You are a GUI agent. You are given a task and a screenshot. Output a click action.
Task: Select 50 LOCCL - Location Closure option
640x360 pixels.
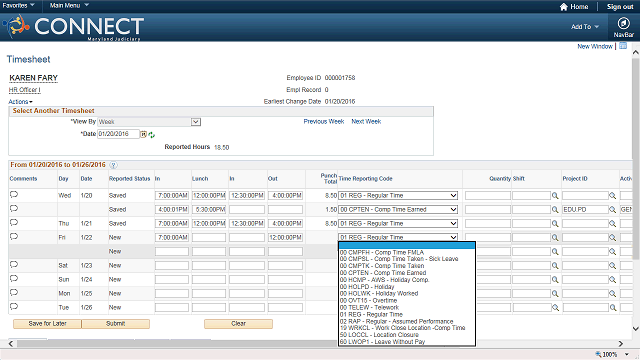point(407,335)
